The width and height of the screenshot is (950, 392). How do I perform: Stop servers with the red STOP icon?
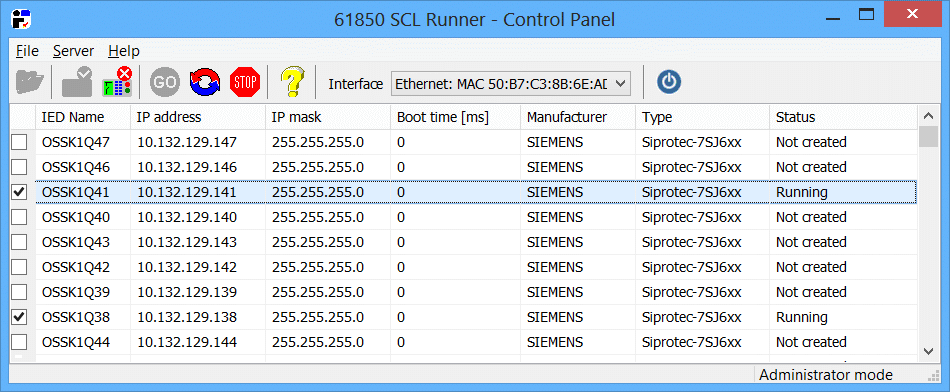245,82
